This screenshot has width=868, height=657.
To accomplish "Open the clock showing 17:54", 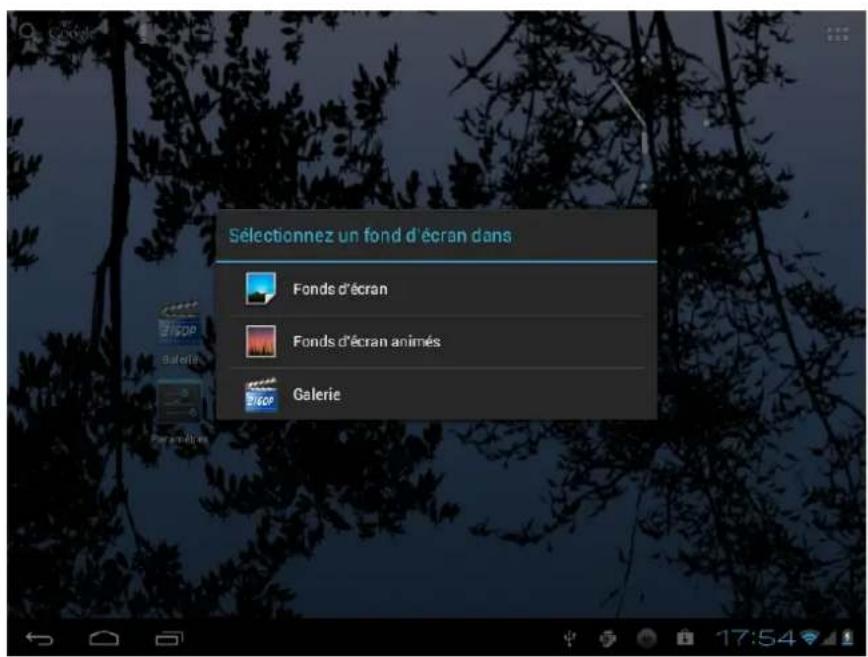I will coord(756,638).
